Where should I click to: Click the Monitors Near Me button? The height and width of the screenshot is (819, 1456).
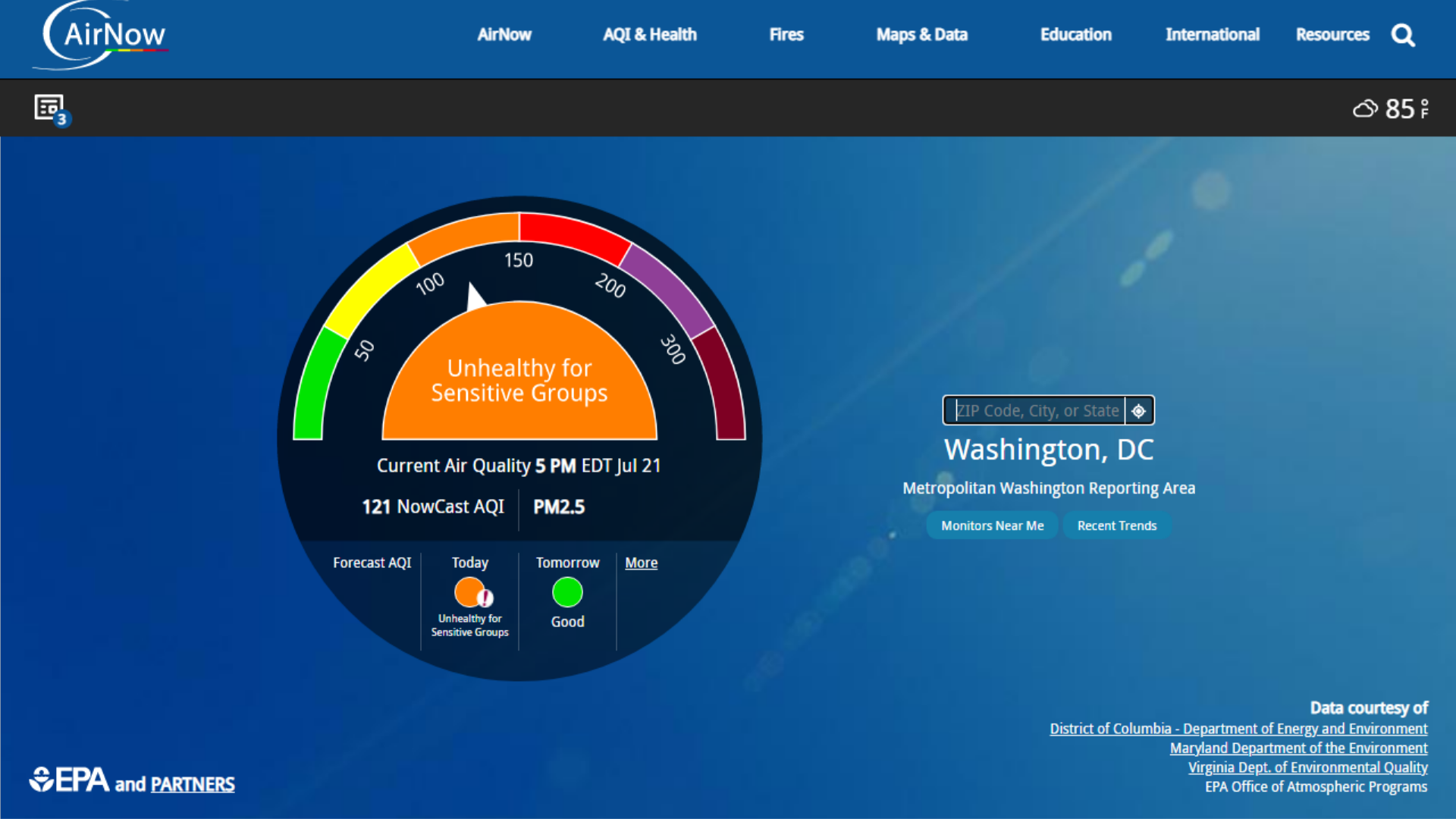tap(991, 525)
